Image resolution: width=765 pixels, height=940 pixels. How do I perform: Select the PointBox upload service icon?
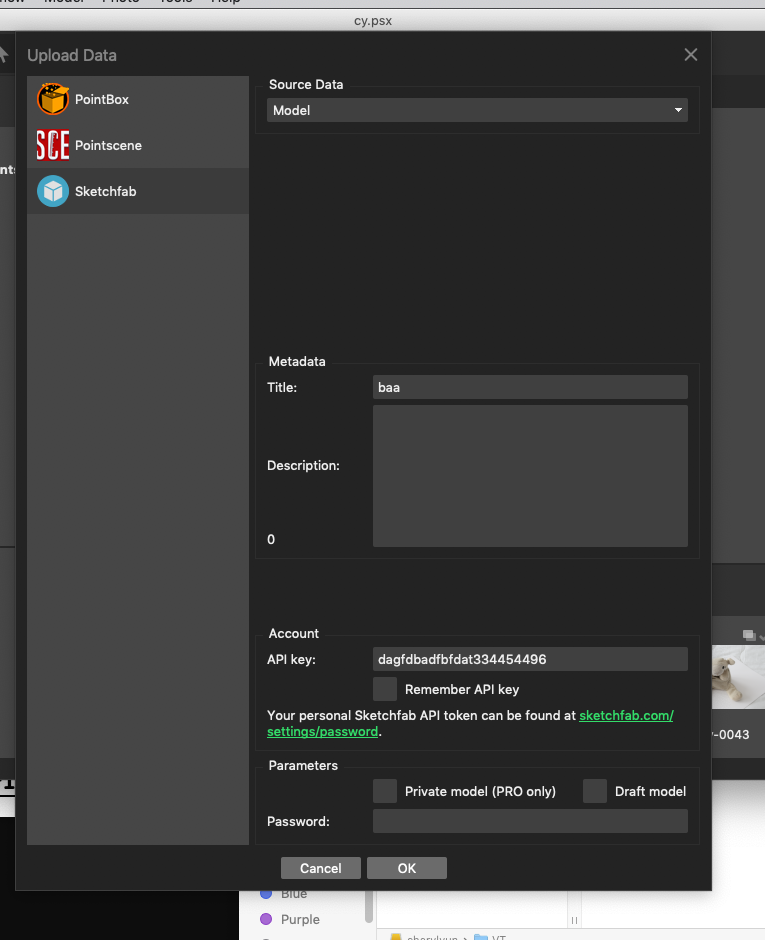click(x=53, y=100)
